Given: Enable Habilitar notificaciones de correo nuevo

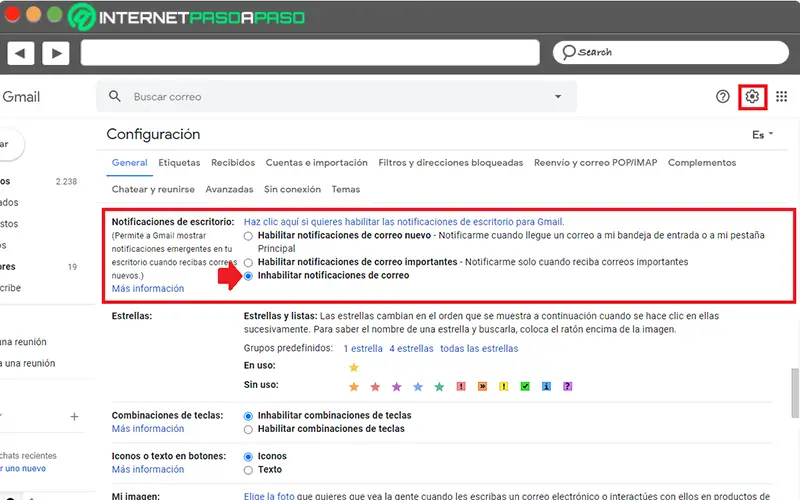Looking at the screenshot, I should (248, 236).
